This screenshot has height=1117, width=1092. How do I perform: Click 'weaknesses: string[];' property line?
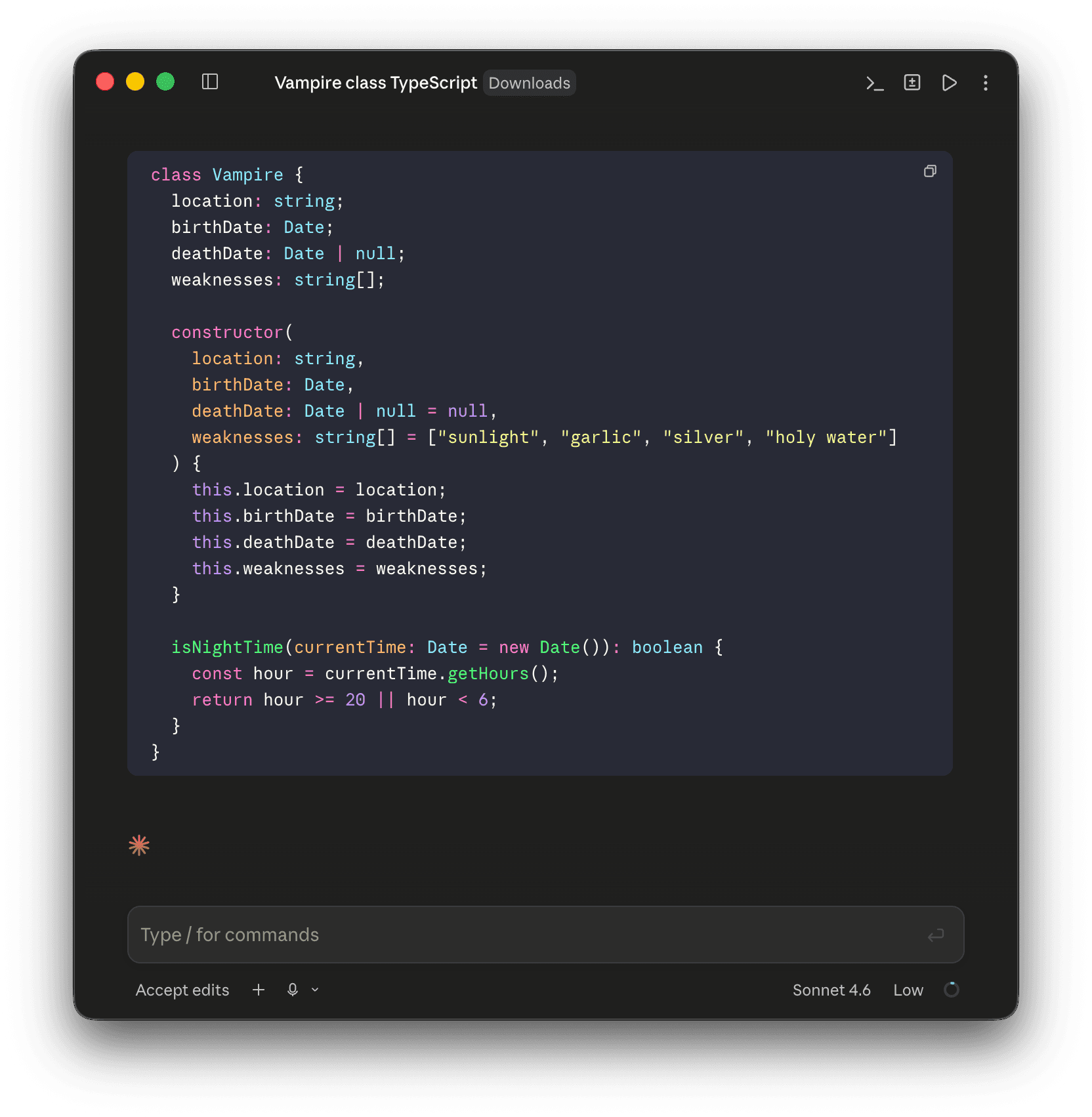[278, 280]
